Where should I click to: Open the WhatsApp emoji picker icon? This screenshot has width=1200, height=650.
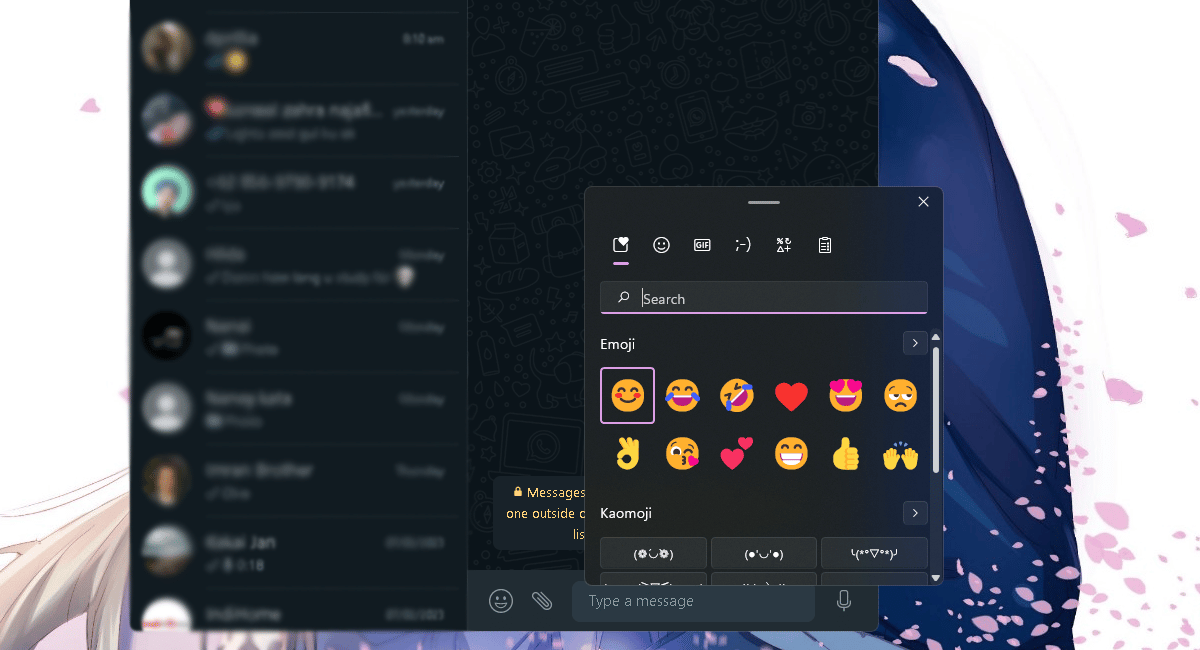click(x=501, y=601)
